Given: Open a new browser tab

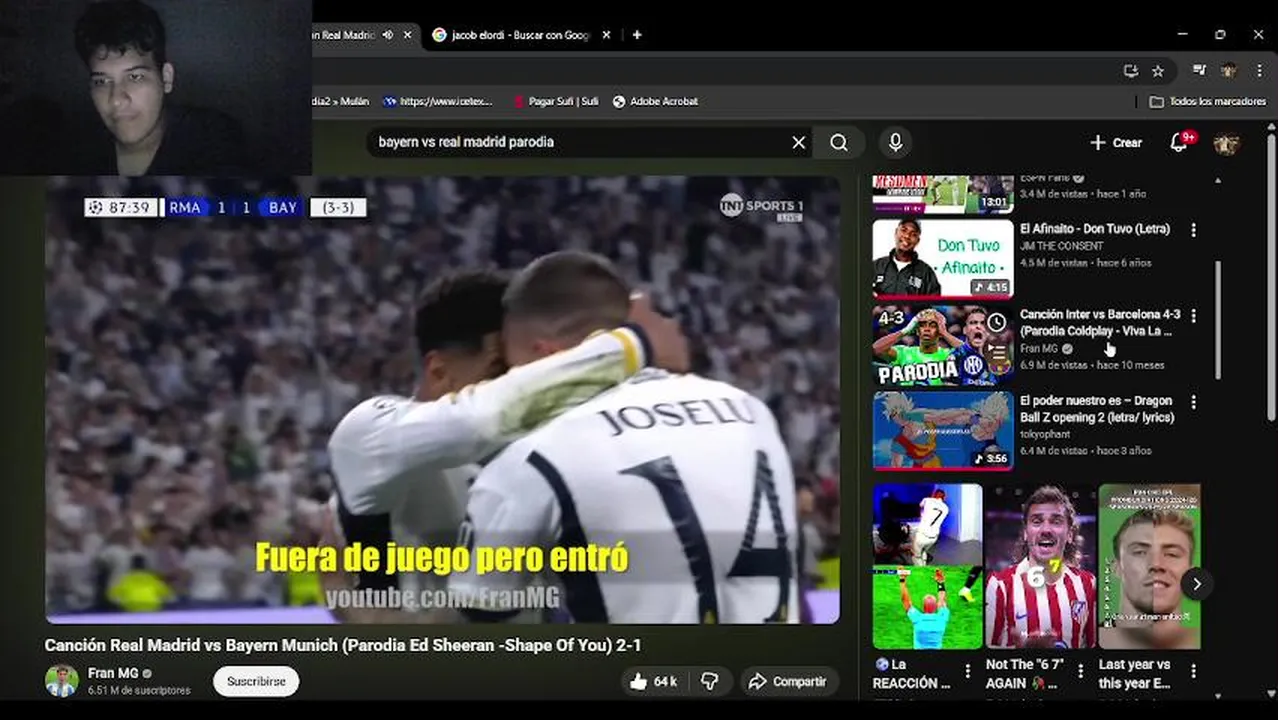Looking at the screenshot, I should click(637, 35).
